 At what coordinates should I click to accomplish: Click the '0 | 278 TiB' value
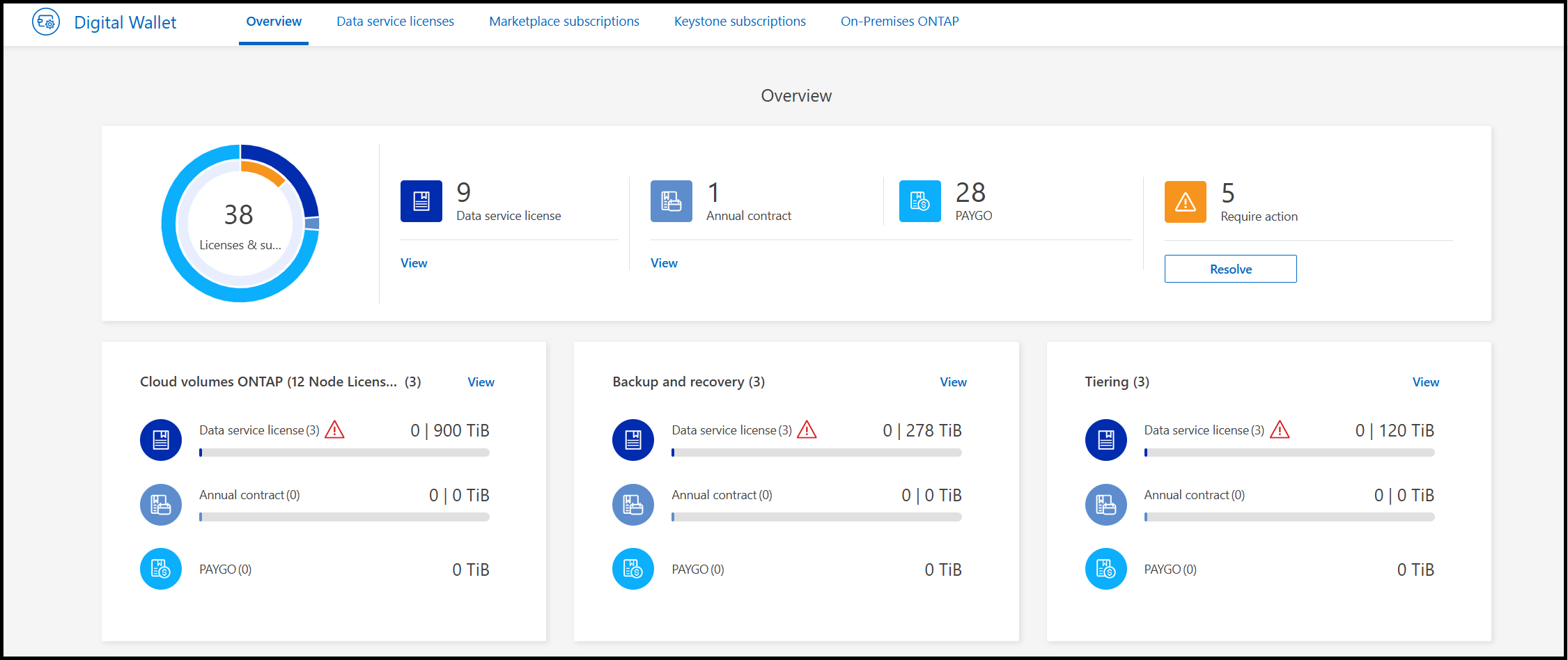pos(922,431)
